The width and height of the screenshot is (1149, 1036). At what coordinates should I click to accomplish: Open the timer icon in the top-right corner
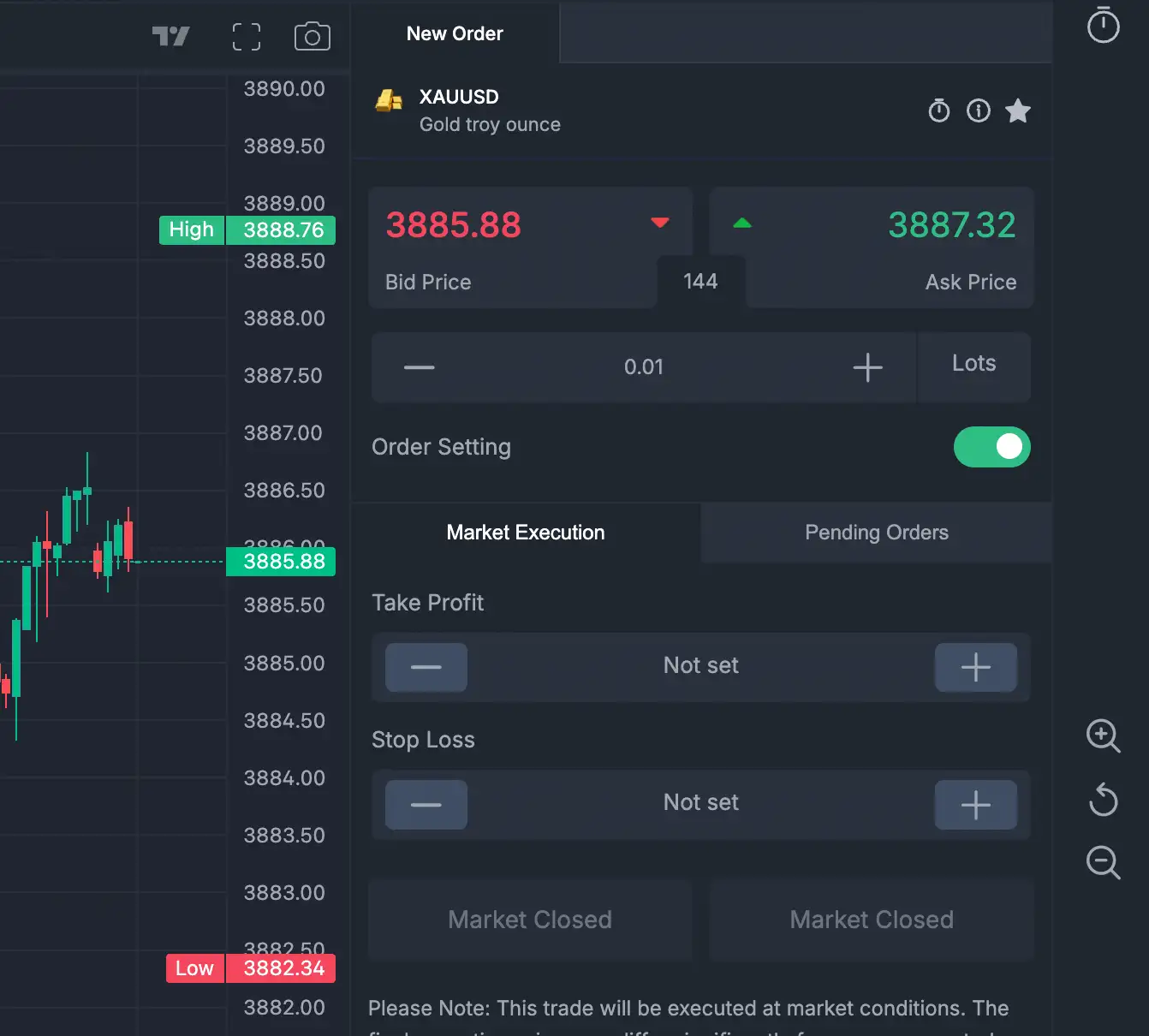point(1103,25)
